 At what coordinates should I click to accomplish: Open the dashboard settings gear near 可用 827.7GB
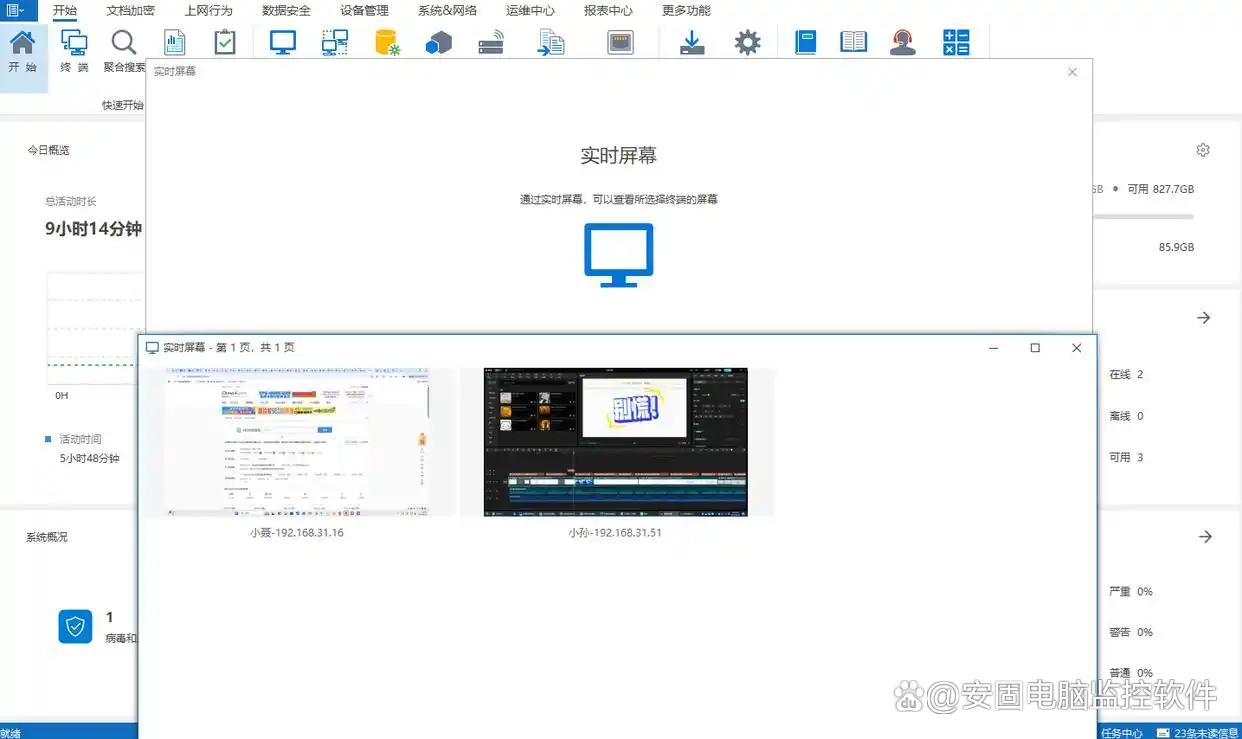pyautogui.click(x=1203, y=150)
